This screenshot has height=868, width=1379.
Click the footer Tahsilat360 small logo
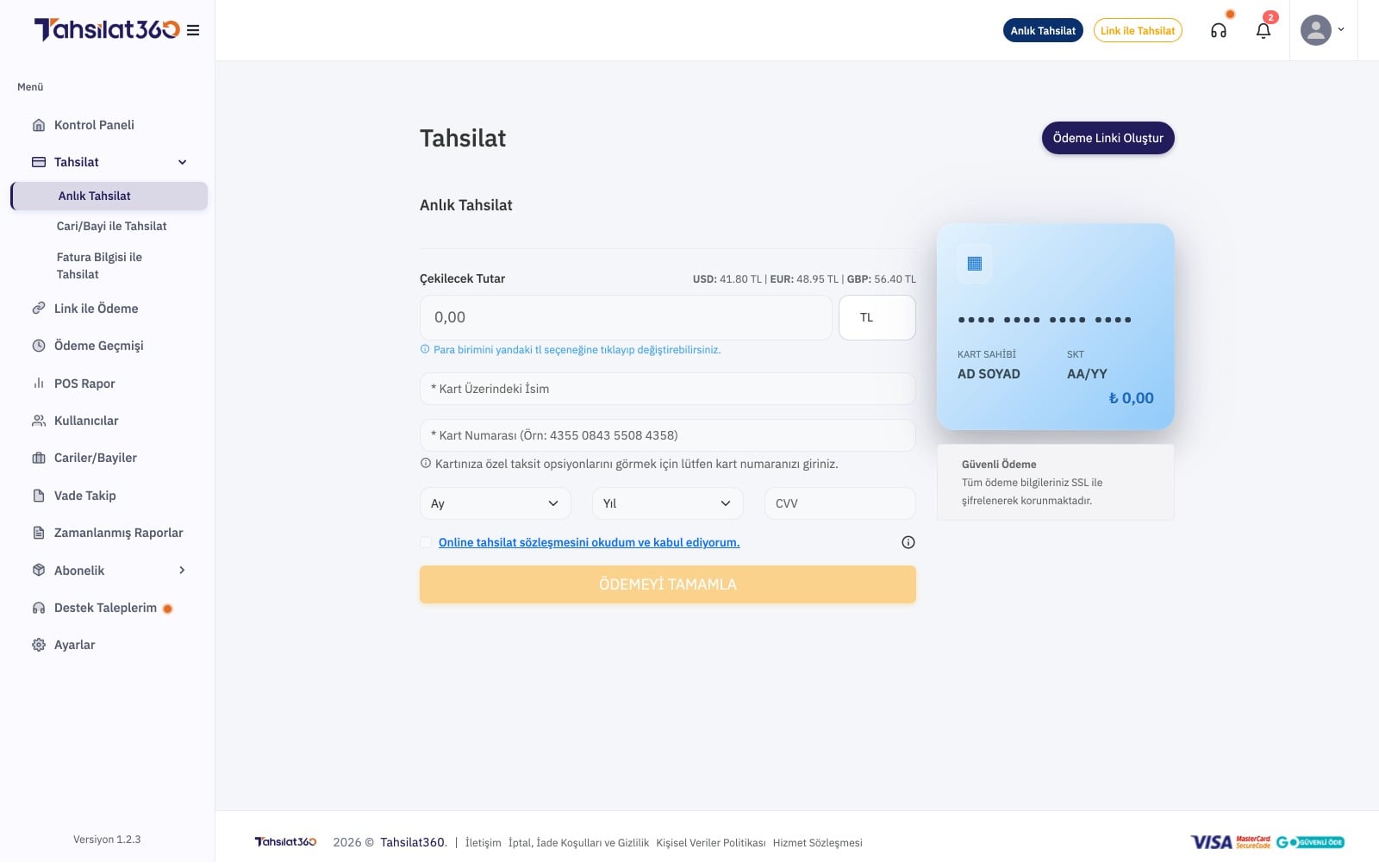(x=285, y=842)
